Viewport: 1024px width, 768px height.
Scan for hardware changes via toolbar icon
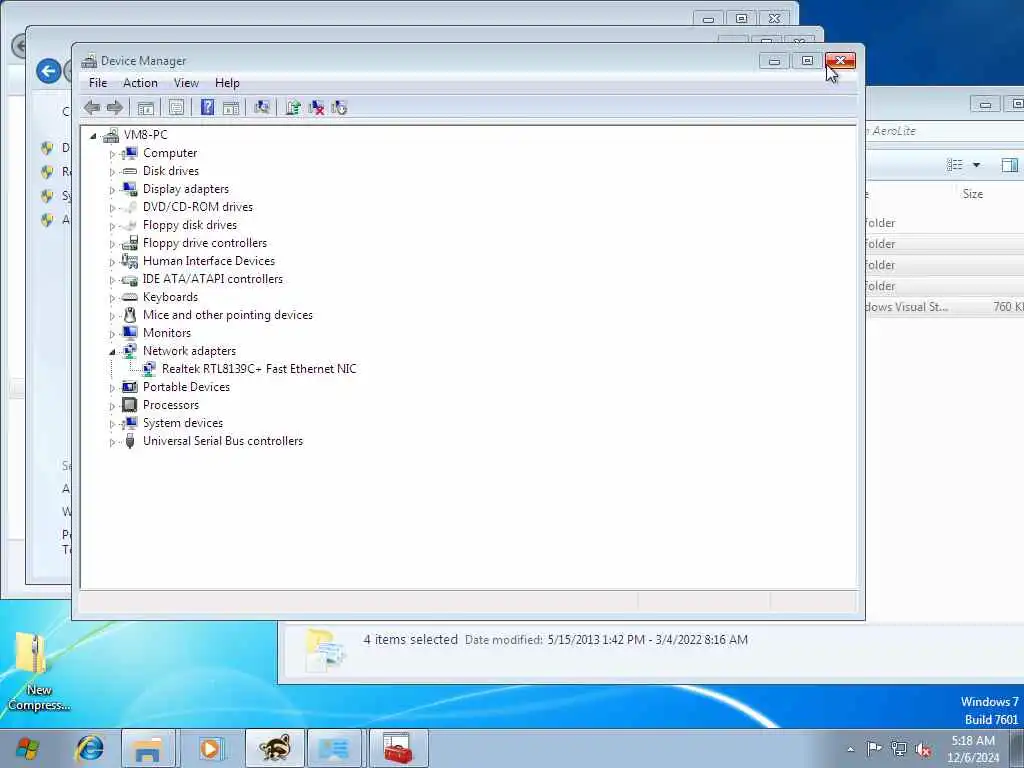point(262,108)
